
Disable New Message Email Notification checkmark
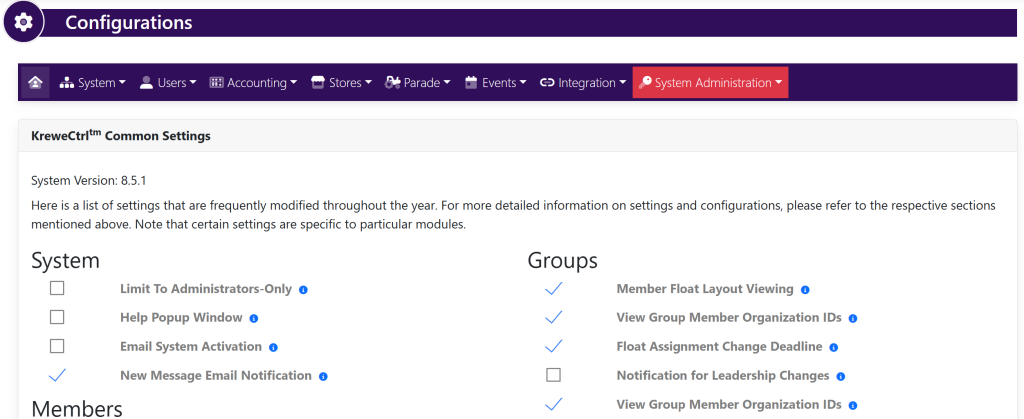click(57, 375)
